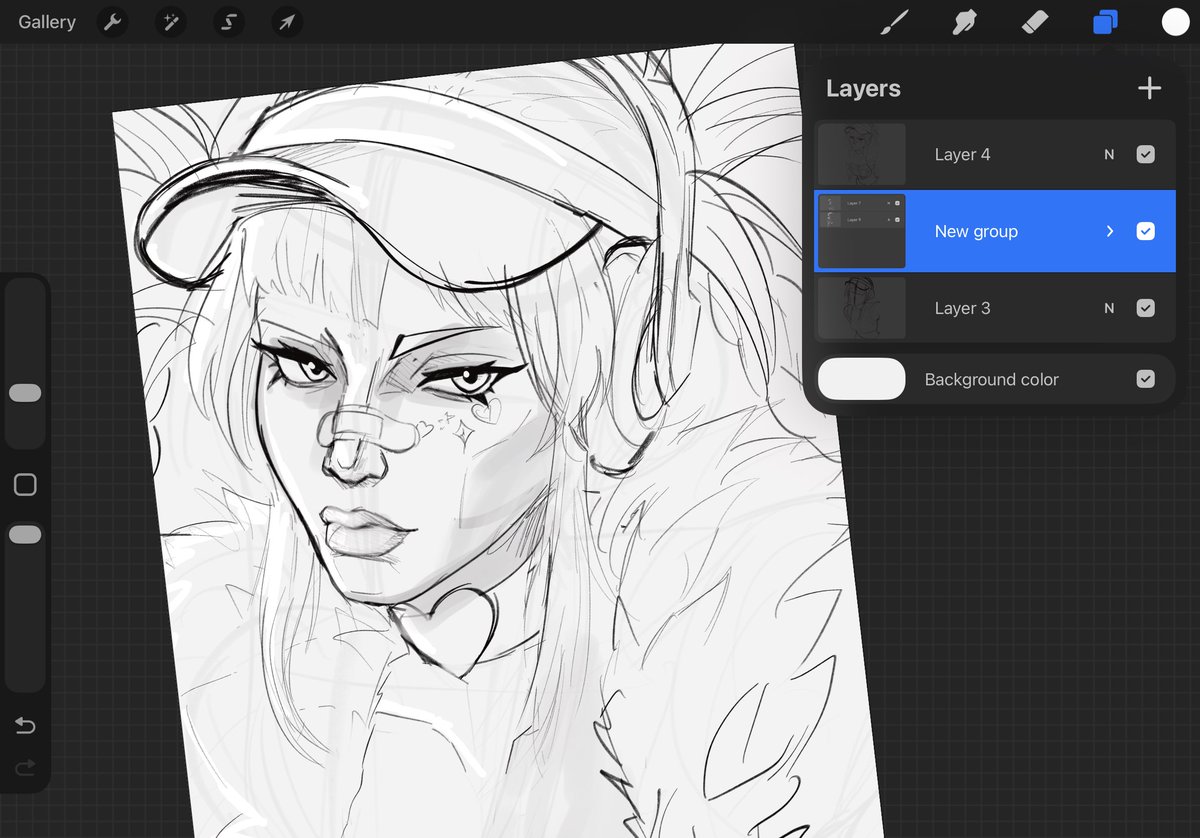Viewport: 1200px width, 838px height.
Task: Switch to the Smudge tool
Action: (964, 21)
